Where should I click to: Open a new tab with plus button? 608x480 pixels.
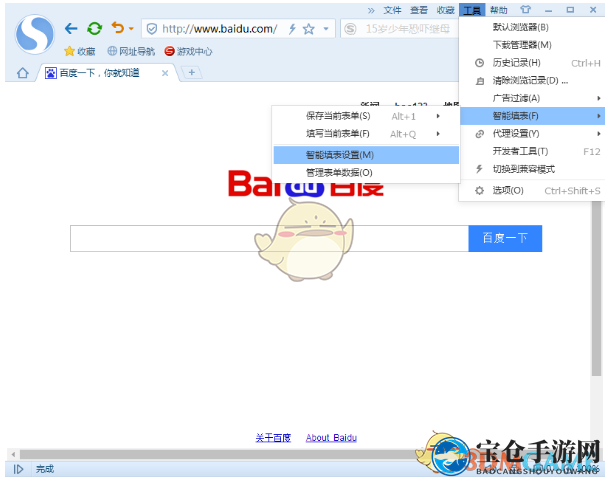(x=192, y=72)
